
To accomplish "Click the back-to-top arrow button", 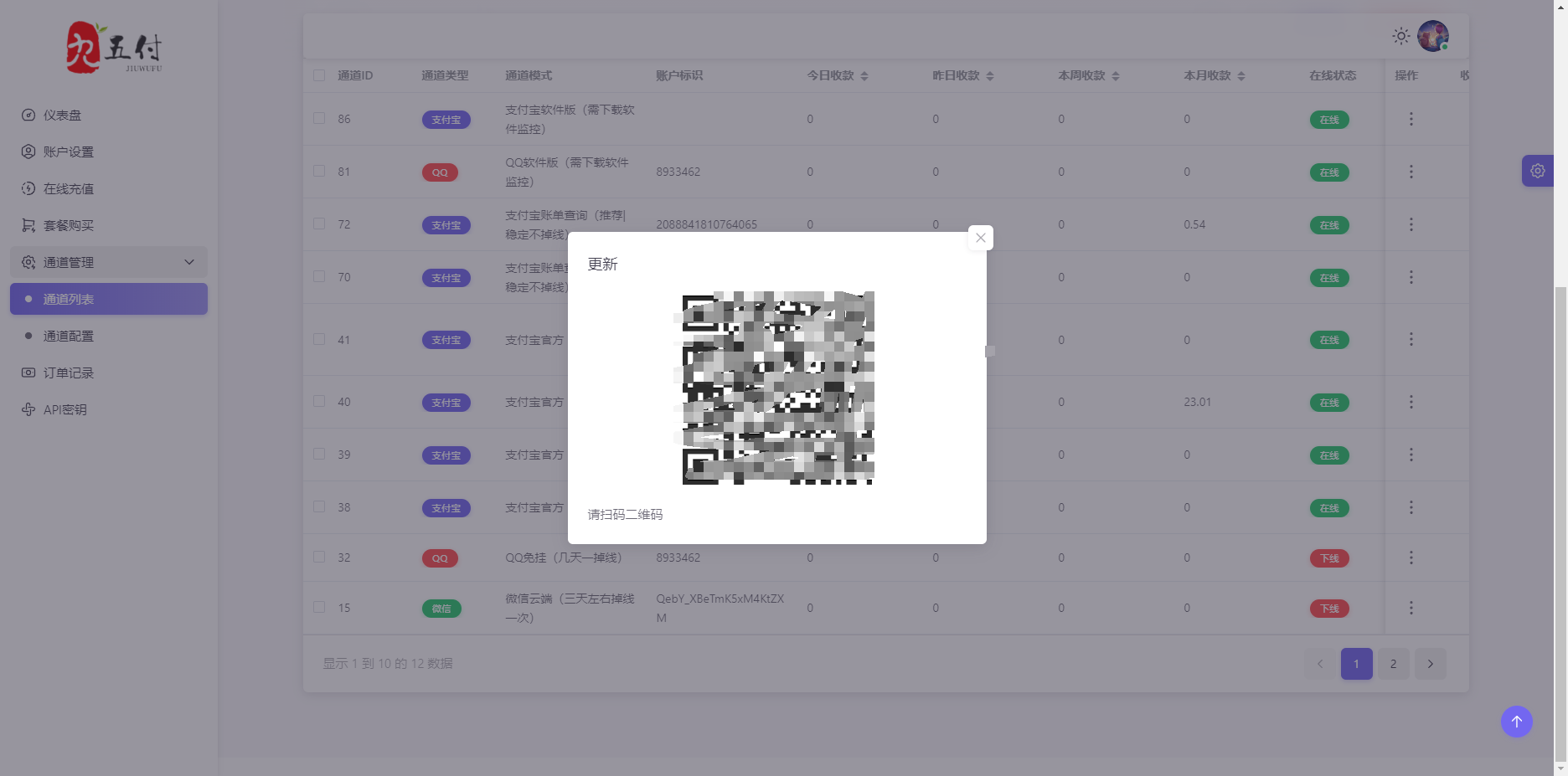I will 1516,722.
